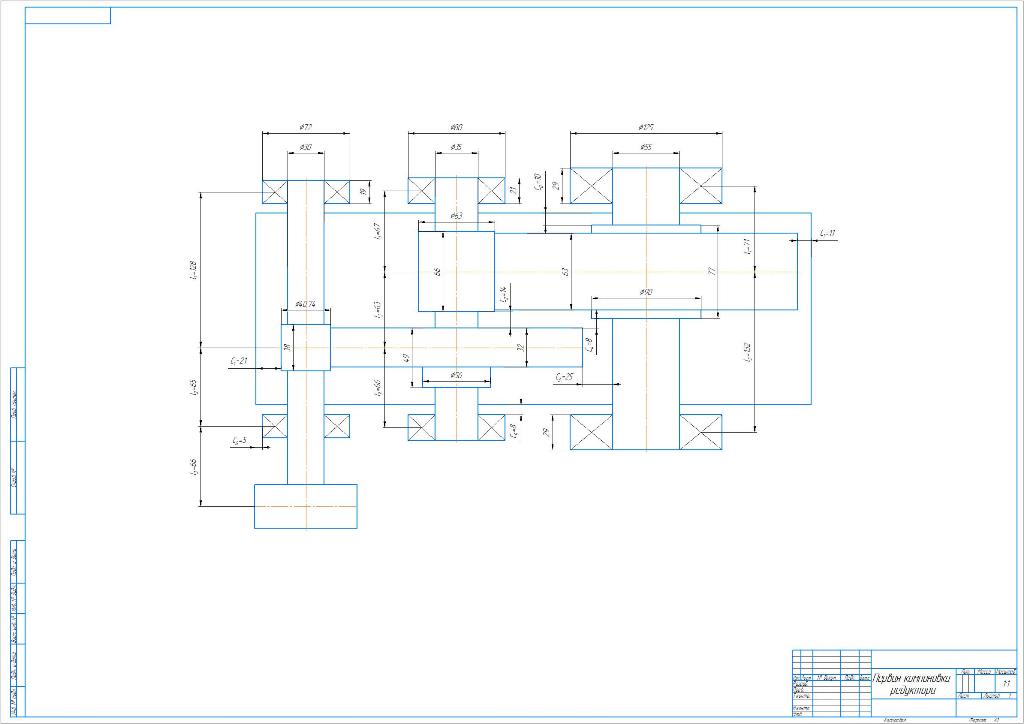Select the 1:1 scale cell in title block
The width and height of the screenshot is (1024, 724).
[1006, 683]
